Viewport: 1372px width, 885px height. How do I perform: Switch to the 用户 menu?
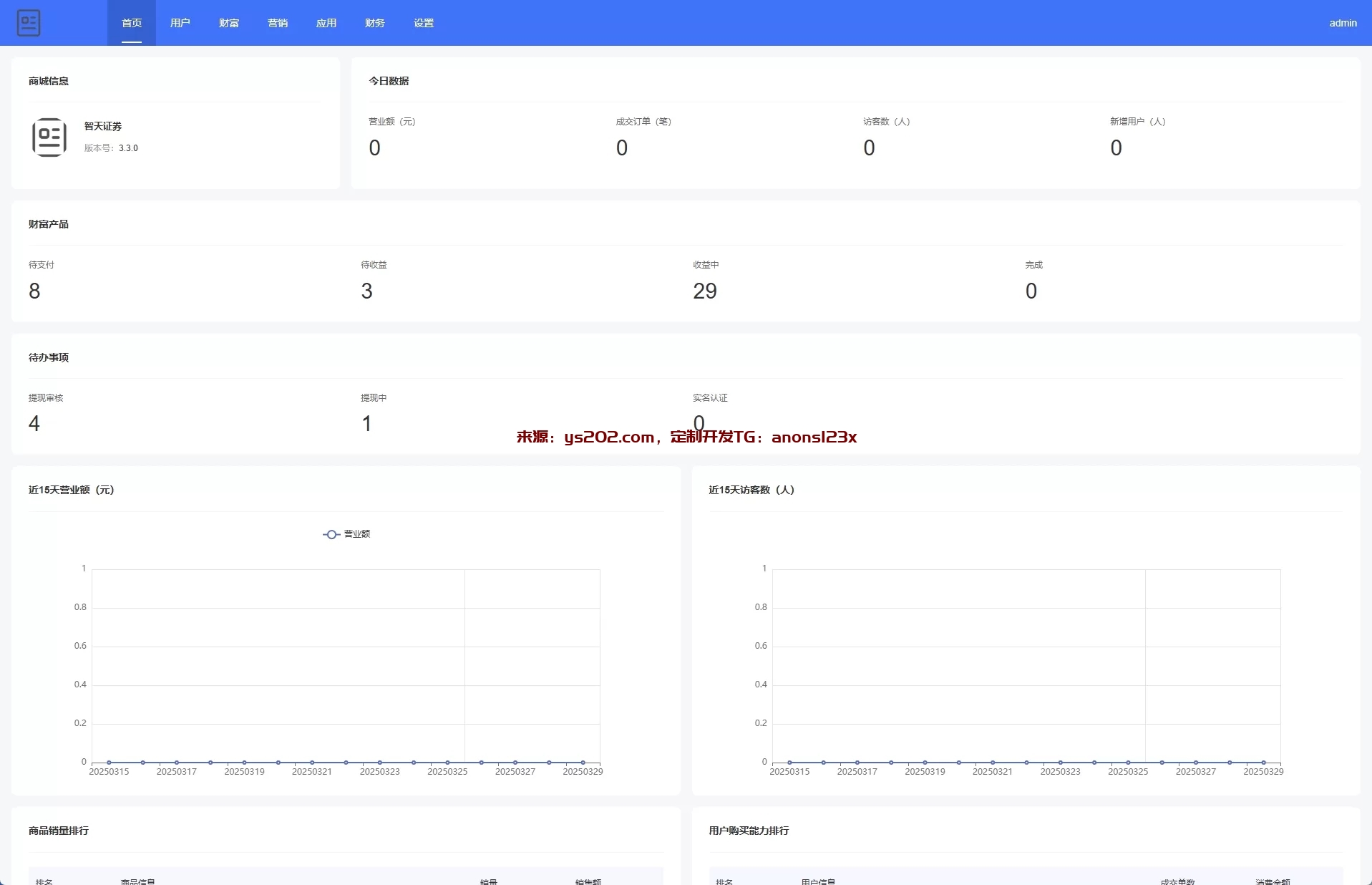[180, 23]
